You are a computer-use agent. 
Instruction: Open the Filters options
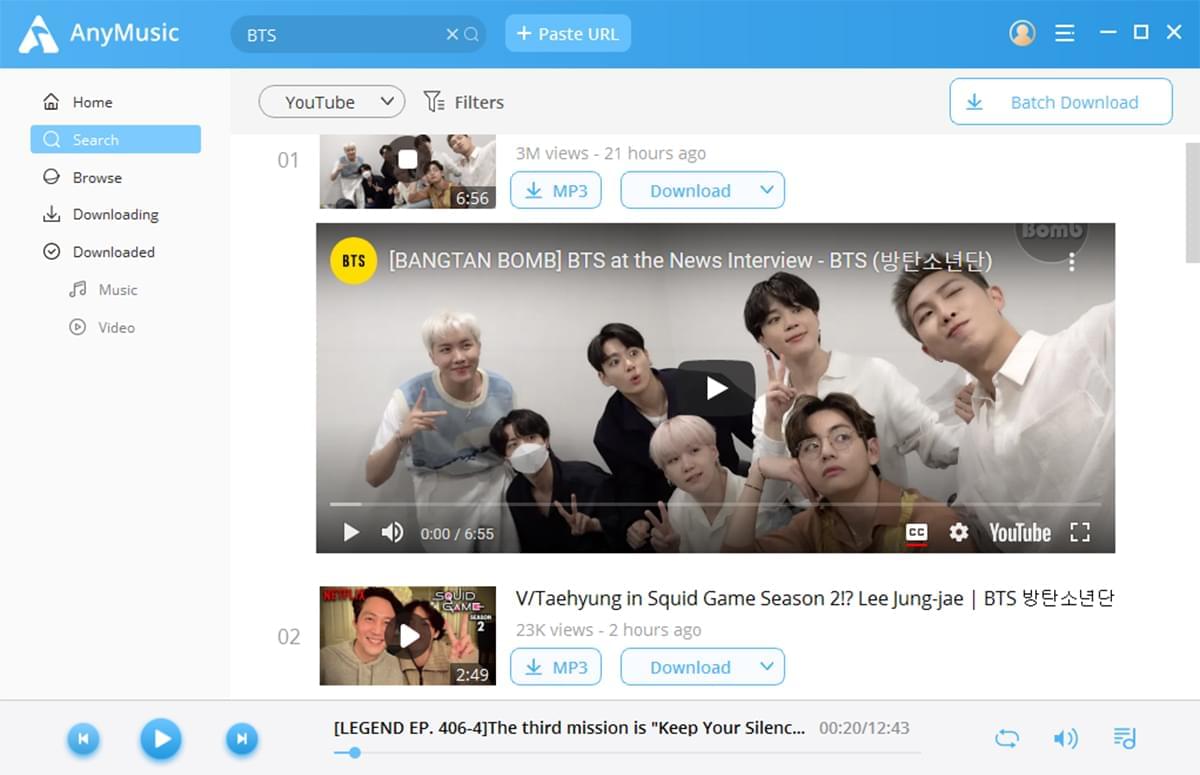[x=464, y=102]
